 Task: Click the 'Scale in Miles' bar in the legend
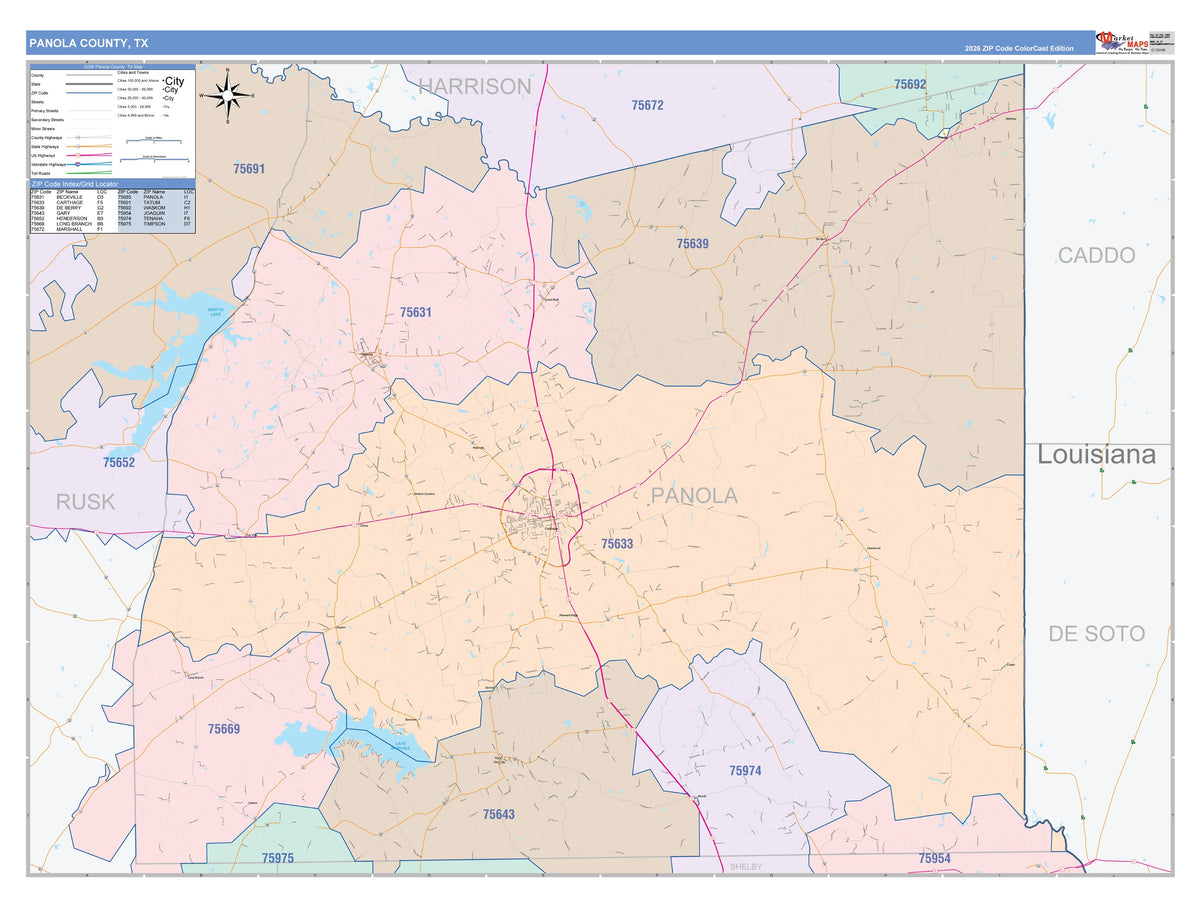[154, 141]
